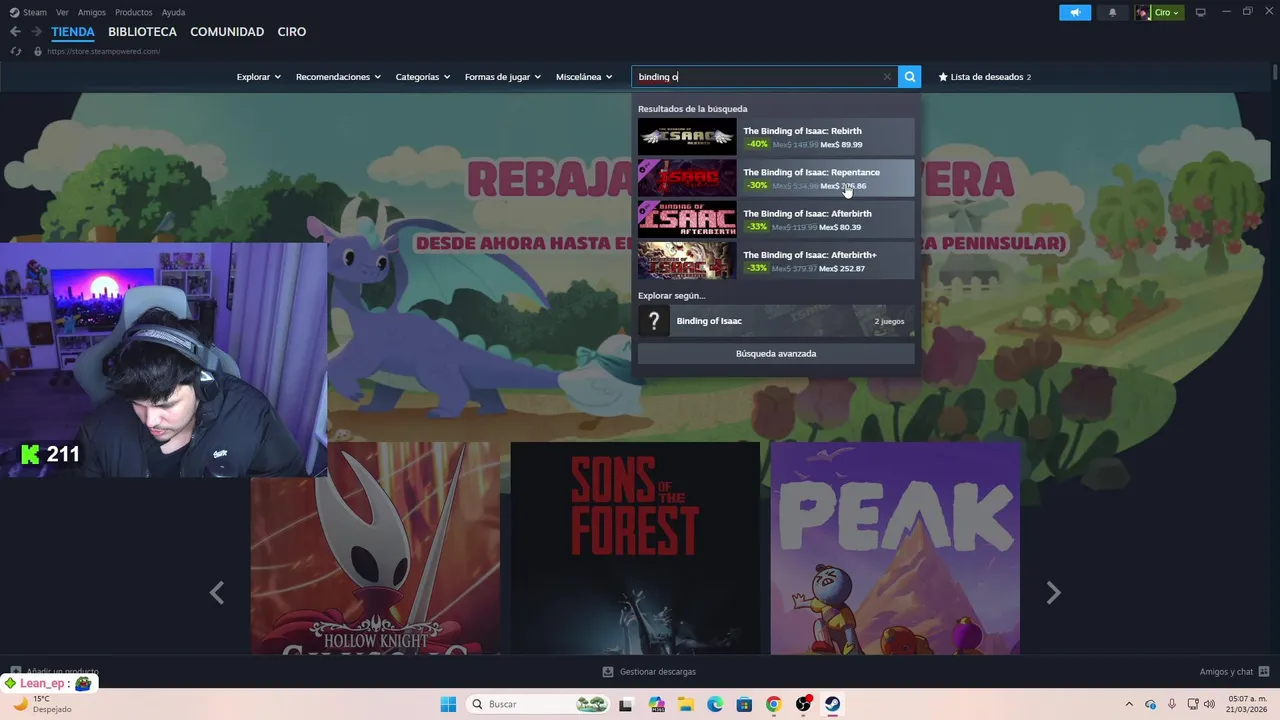Open the Amigos menu

tap(92, 12)
